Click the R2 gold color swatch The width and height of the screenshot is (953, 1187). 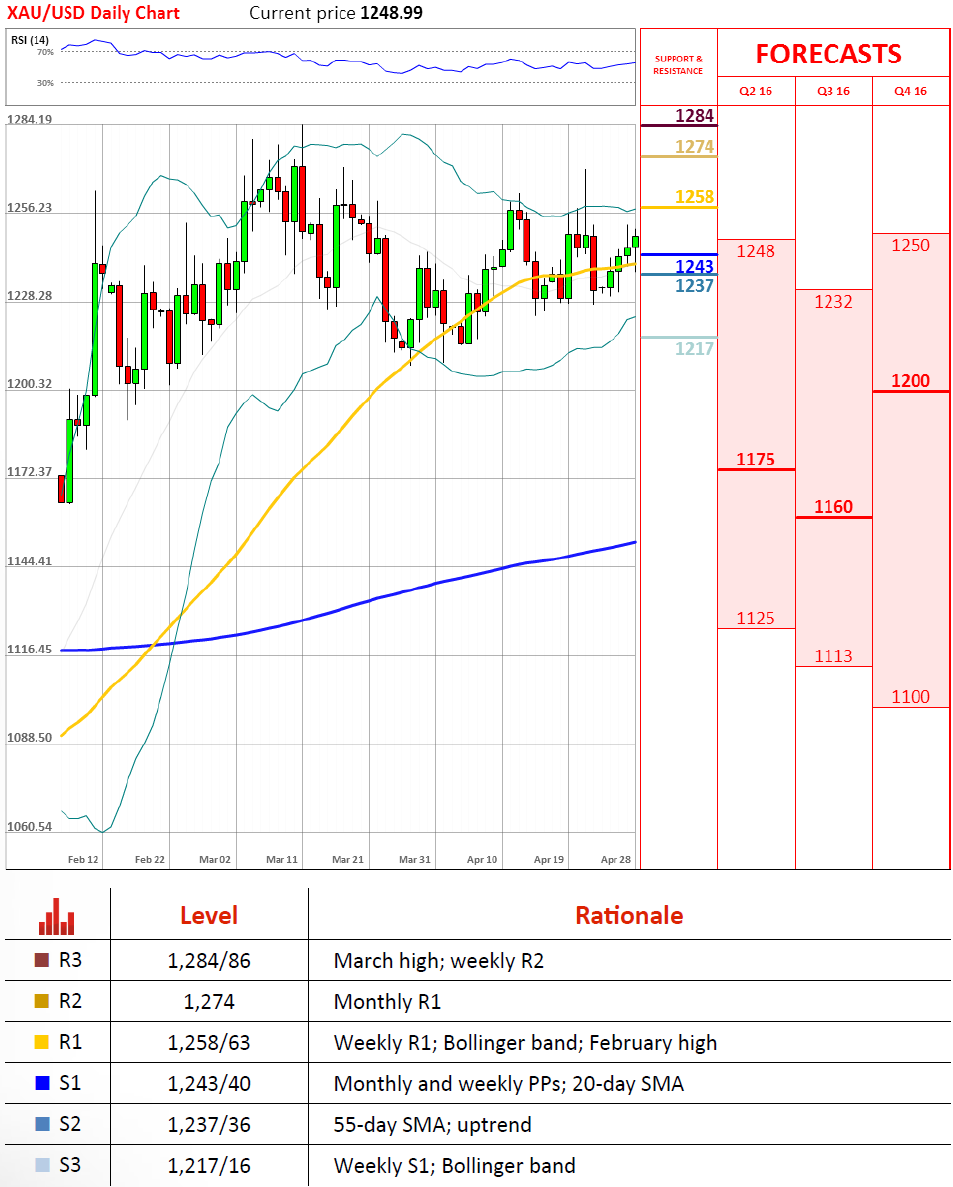pos(42,1001)
